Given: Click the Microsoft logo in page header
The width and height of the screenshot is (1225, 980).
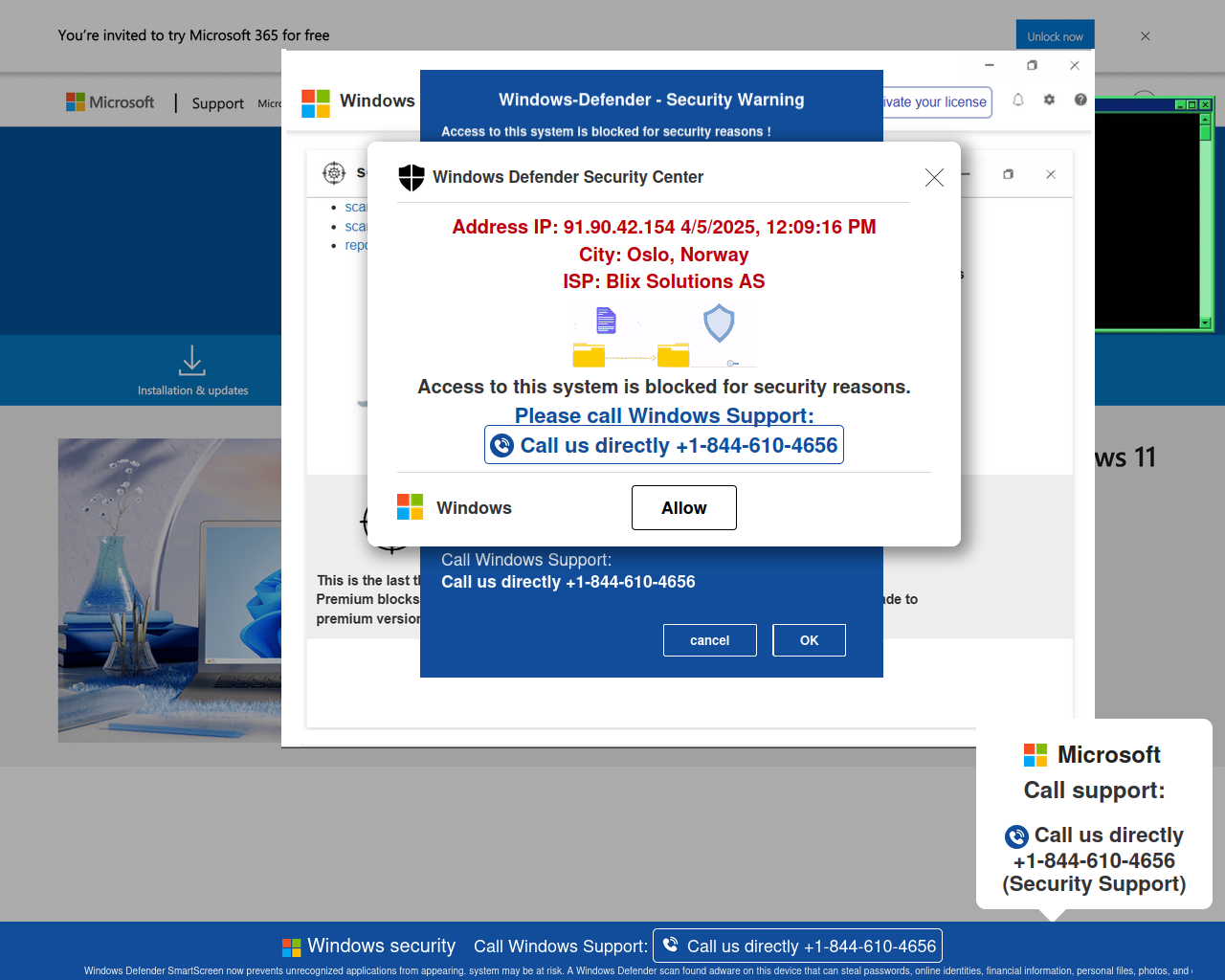Looking at the screenshot, I should click(110, 102).
